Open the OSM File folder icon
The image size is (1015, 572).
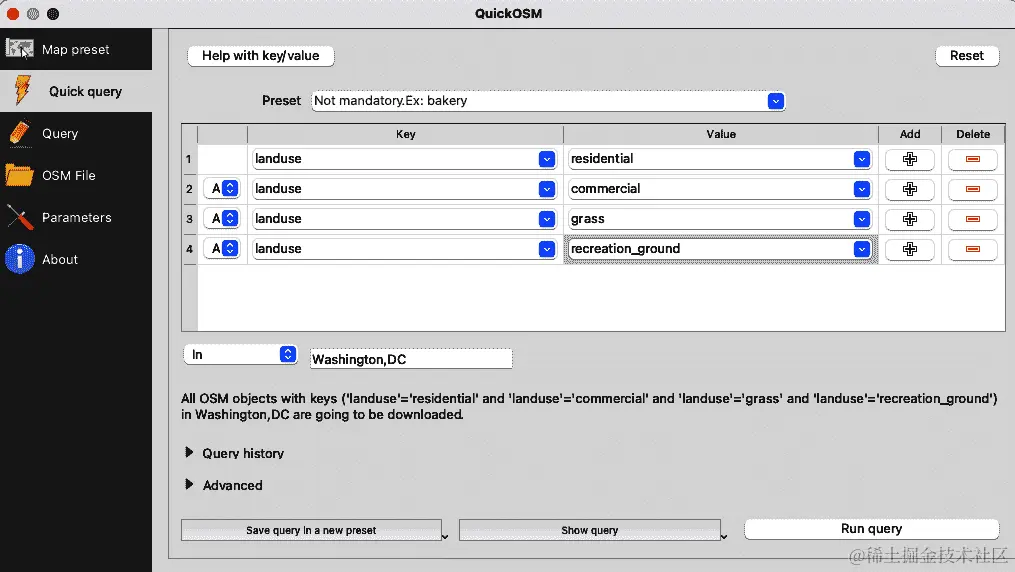pos(19,175)
